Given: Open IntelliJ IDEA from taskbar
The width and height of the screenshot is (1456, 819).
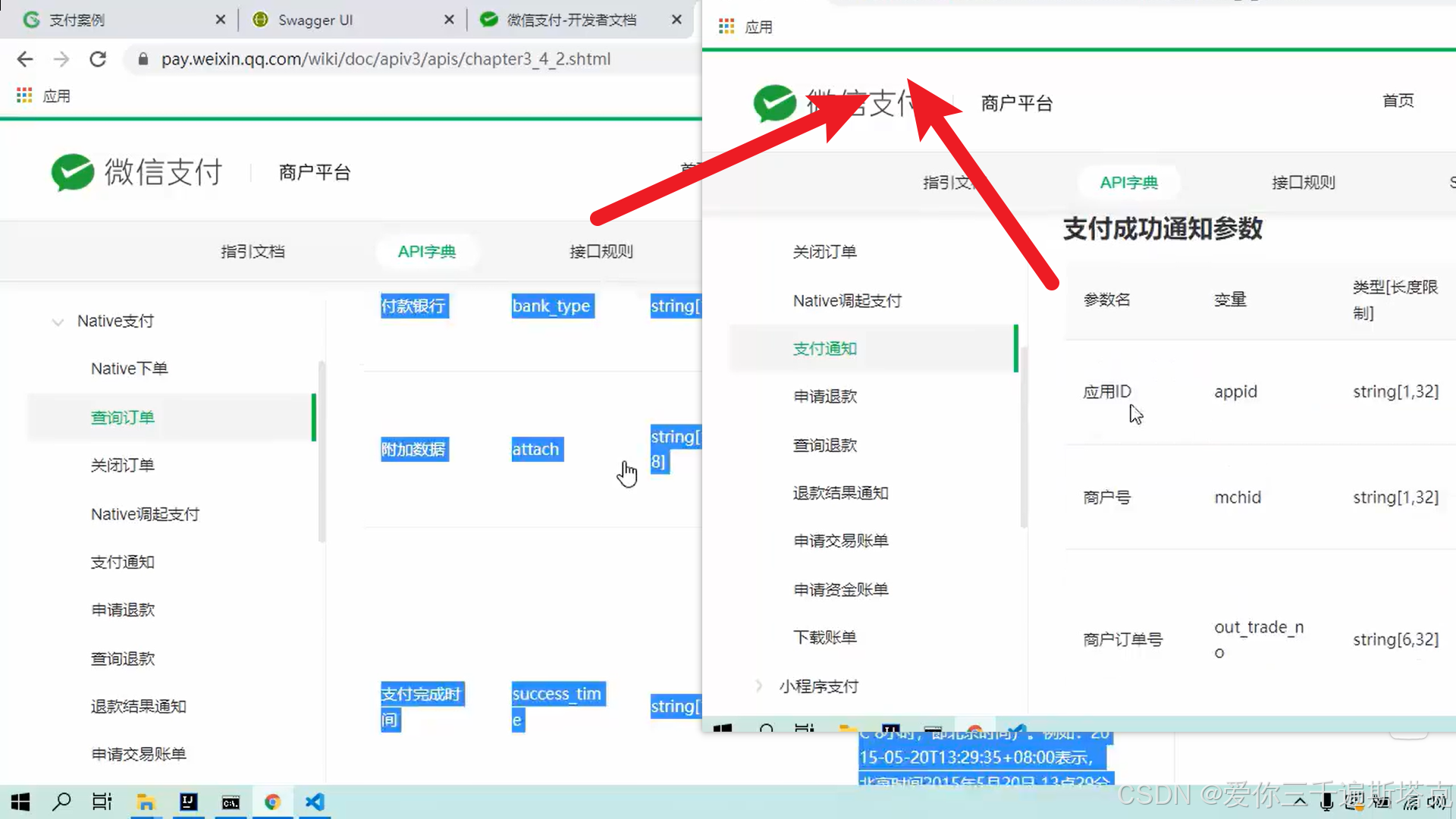Looking at the screenshot, I should pos(188,802).
